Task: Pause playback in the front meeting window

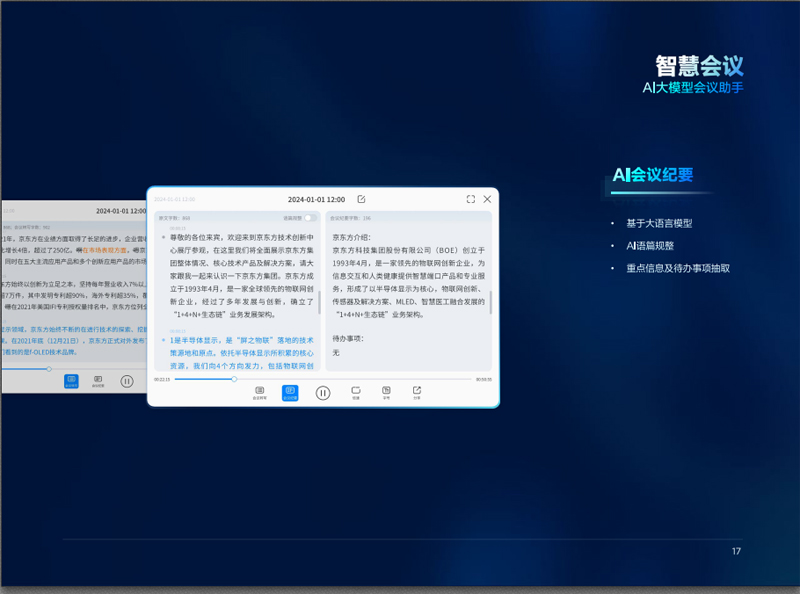Action: coord(323,393)
